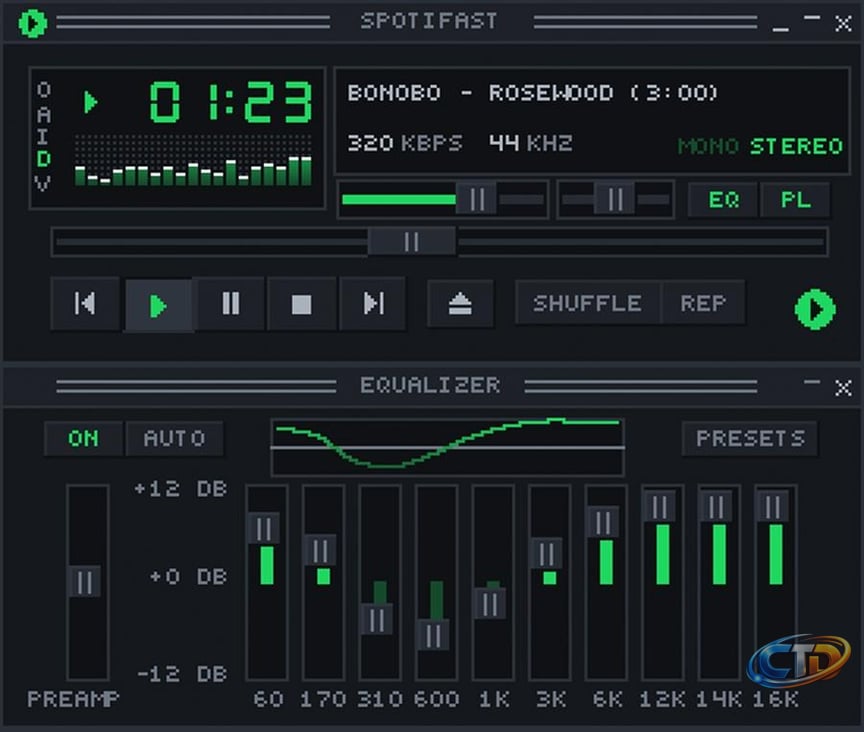Click the letter I file info indicator
The height and width of the screenshot is (732, 864).
click(x=43, y=137)
